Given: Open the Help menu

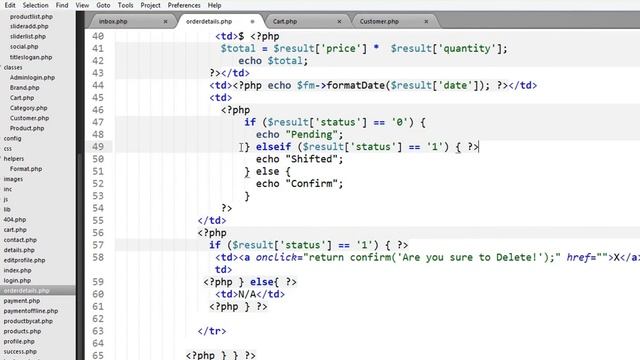Looking at the screenshot, I should (x=214, y=5).
